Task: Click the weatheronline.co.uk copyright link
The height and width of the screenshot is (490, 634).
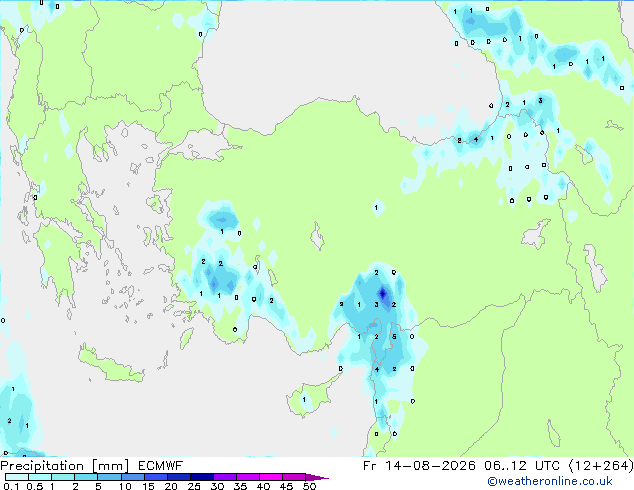Action: tap(550, 481)
